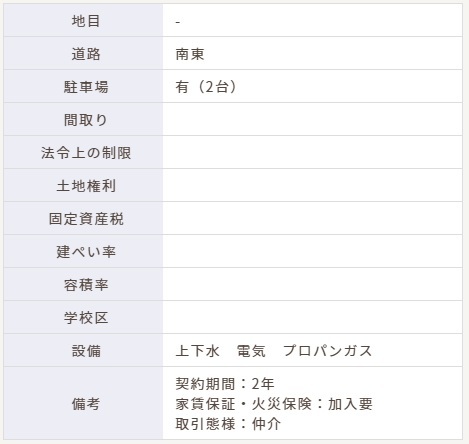Select the 法令上の制限 label
The image size is (469, 444).
86,153
